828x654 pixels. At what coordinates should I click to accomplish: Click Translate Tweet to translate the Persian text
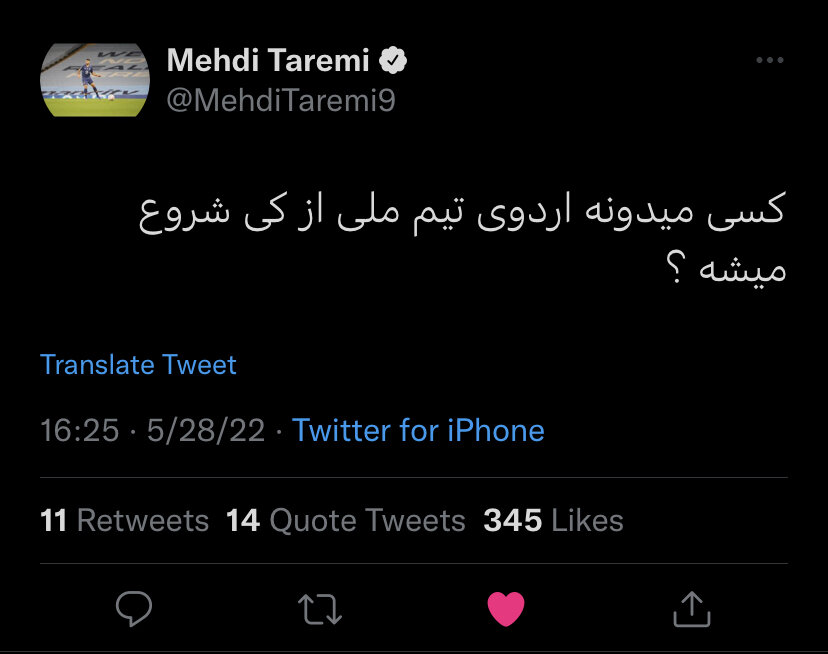pos(138,364)
